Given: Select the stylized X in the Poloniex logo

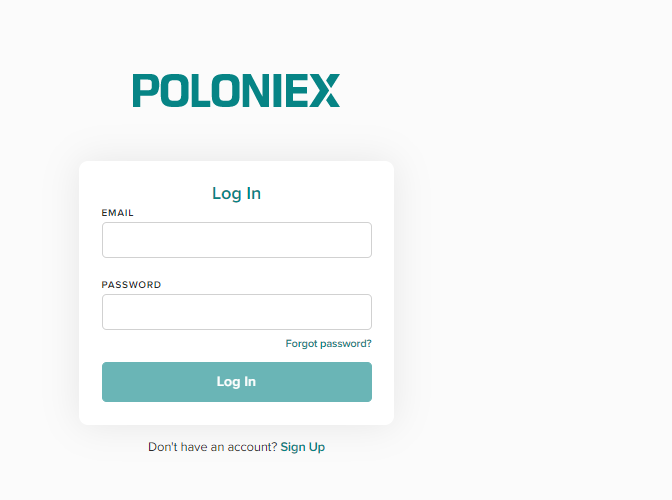Looking at the screenshot, I should click(325, 90).
